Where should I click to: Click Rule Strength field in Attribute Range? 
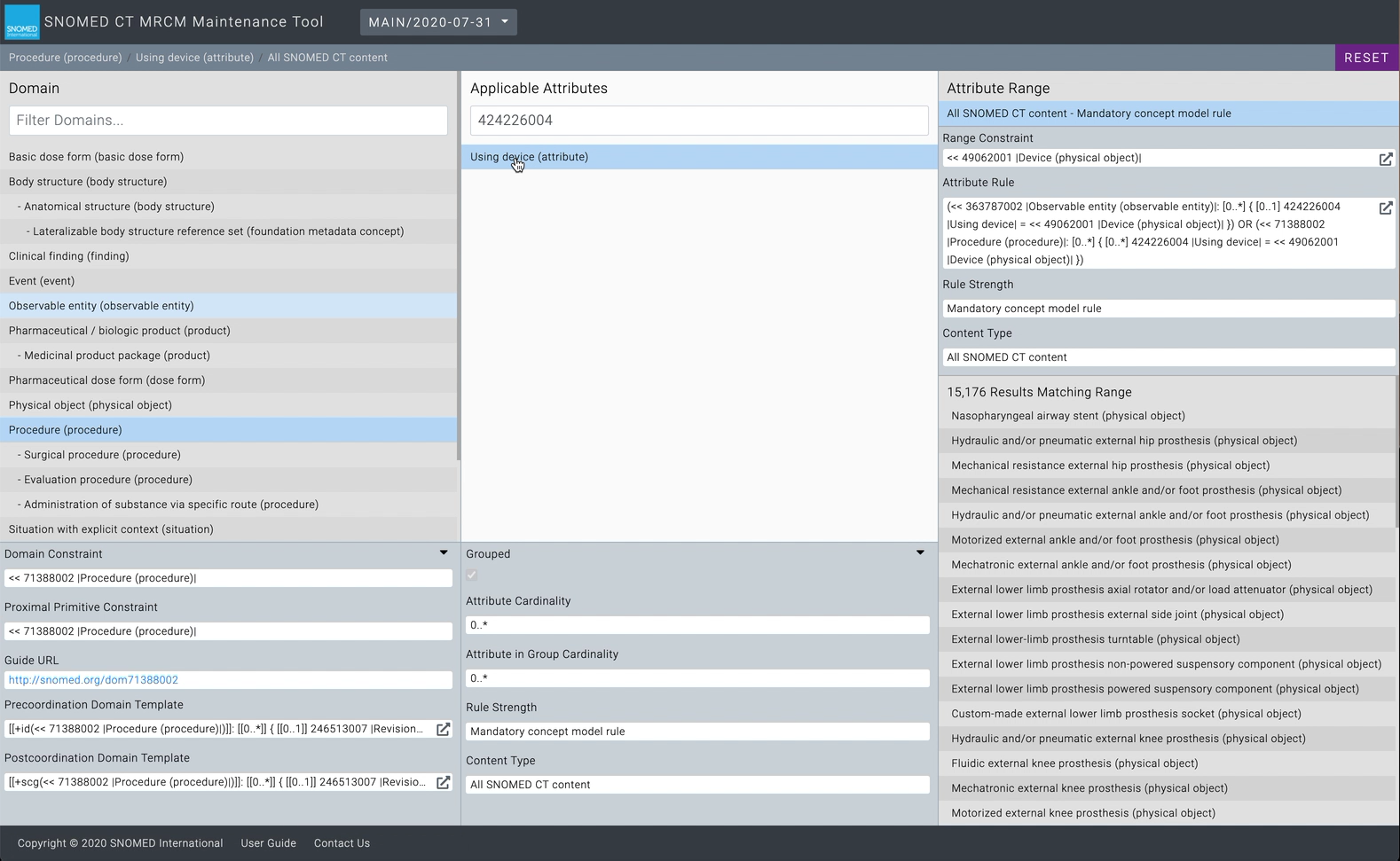[1168, 309]
